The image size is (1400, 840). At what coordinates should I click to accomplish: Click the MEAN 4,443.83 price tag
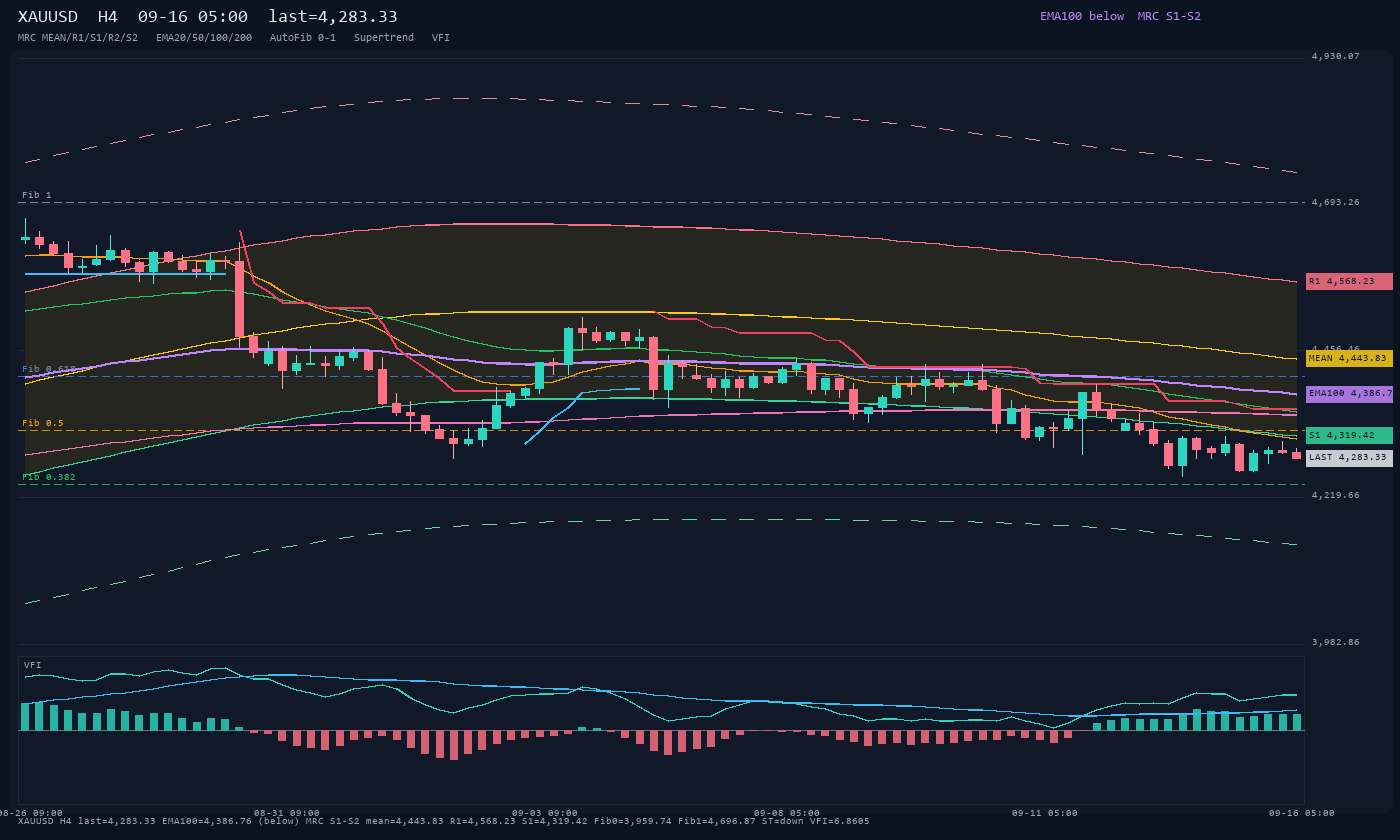coord(1349,358)
